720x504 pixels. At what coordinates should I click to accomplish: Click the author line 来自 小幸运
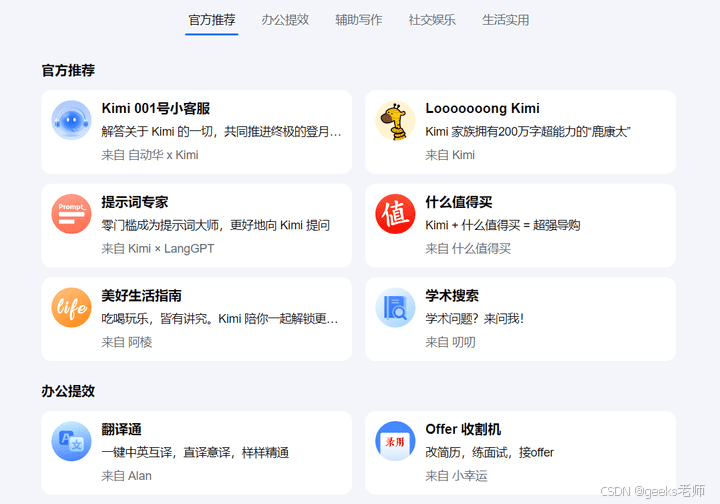pyautogui.click(x=456, y=476)
